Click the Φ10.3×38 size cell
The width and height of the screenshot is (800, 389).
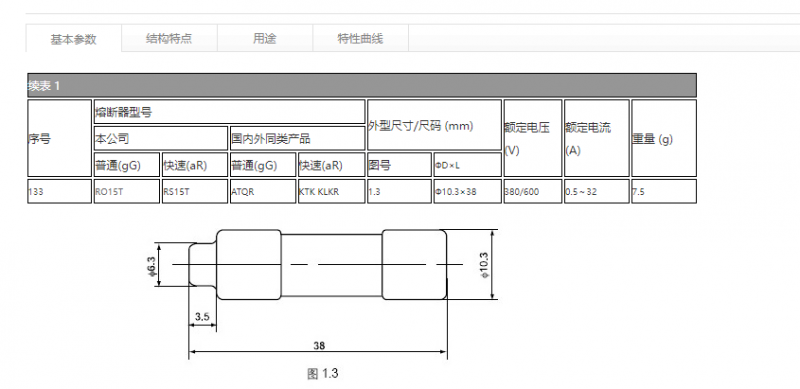click(x=467, y=191)
